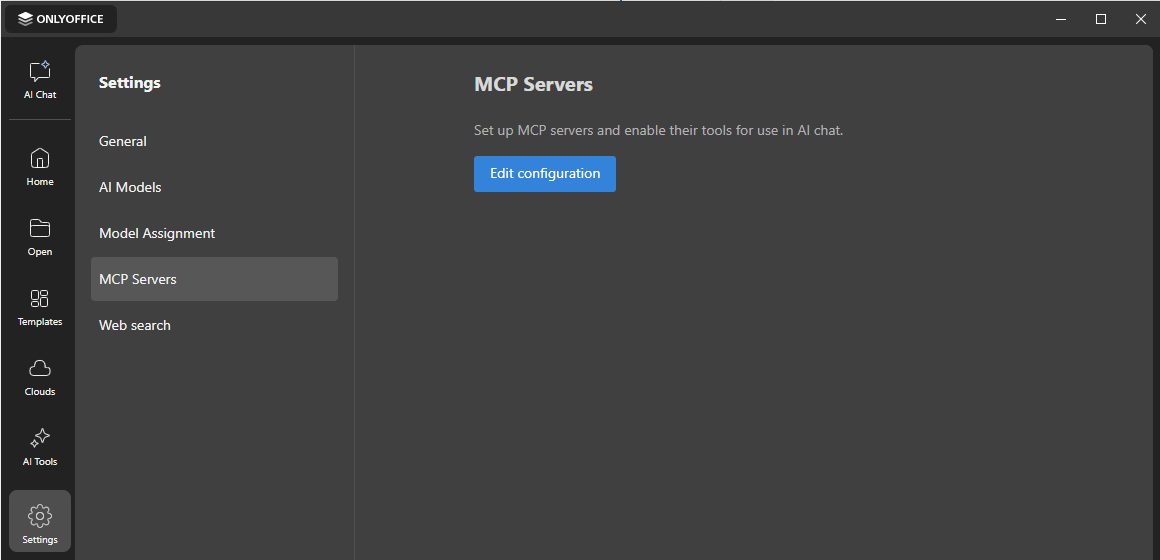This screenshot has height=560, width=1160.
Task: Open Web search settings
Action: click(215, 325)
